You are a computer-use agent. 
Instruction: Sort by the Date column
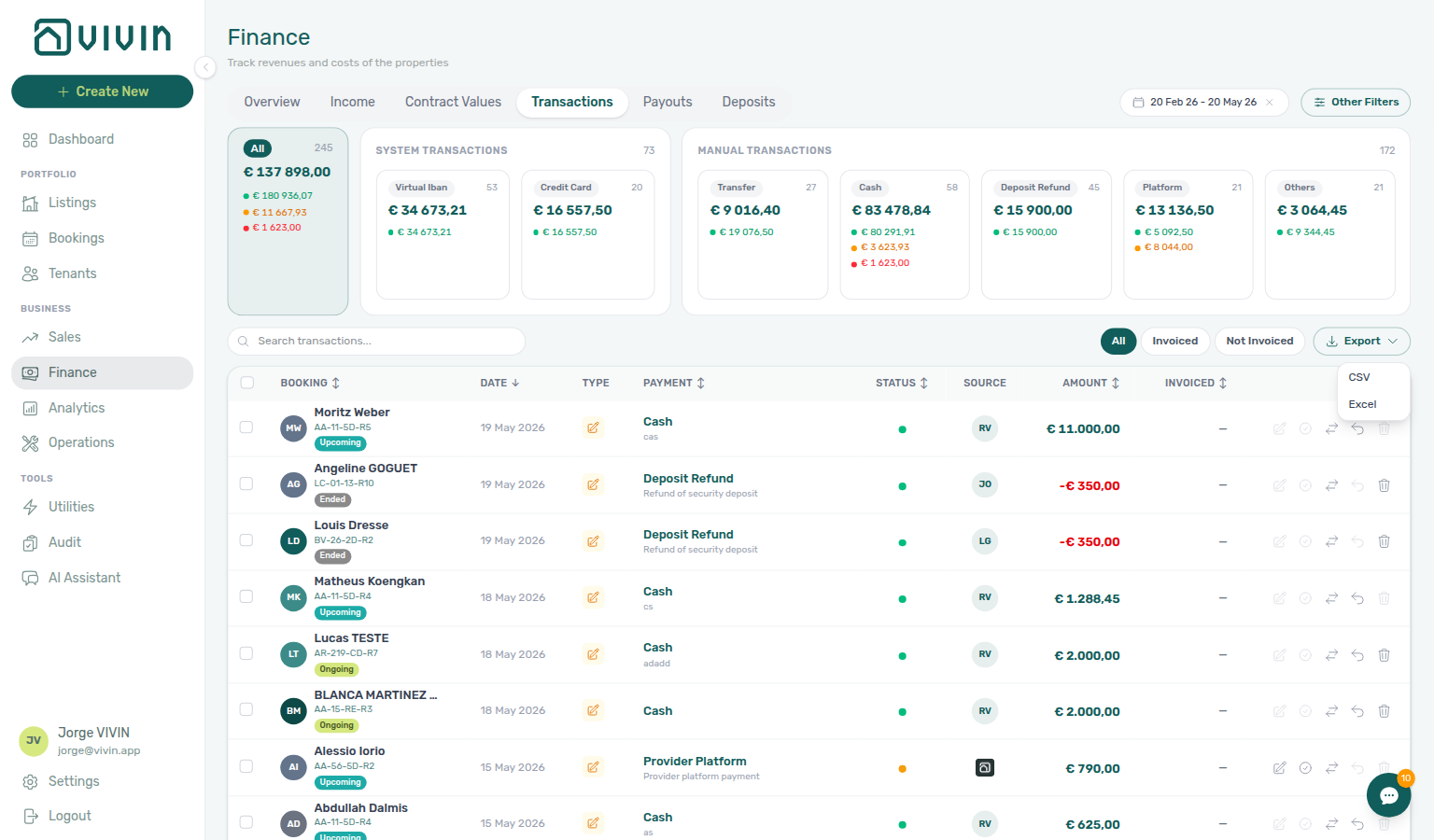499,383
